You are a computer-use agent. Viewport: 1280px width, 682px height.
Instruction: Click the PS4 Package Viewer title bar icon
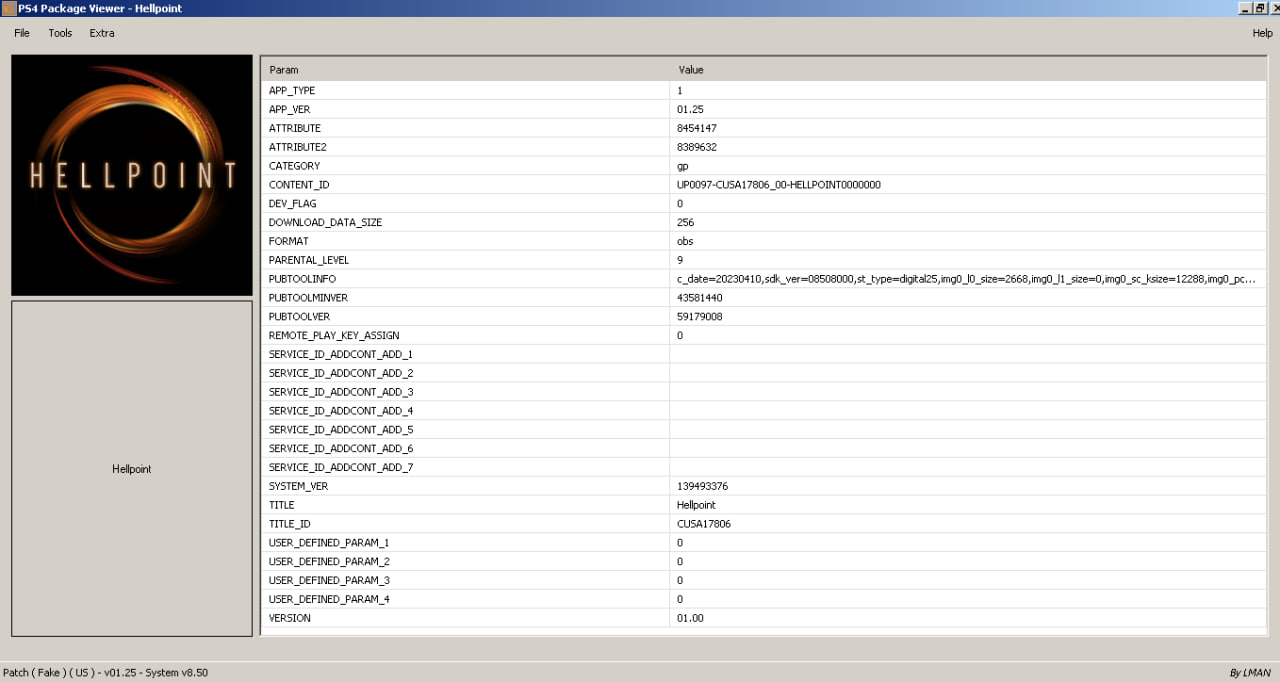click(x=9, y=8)
